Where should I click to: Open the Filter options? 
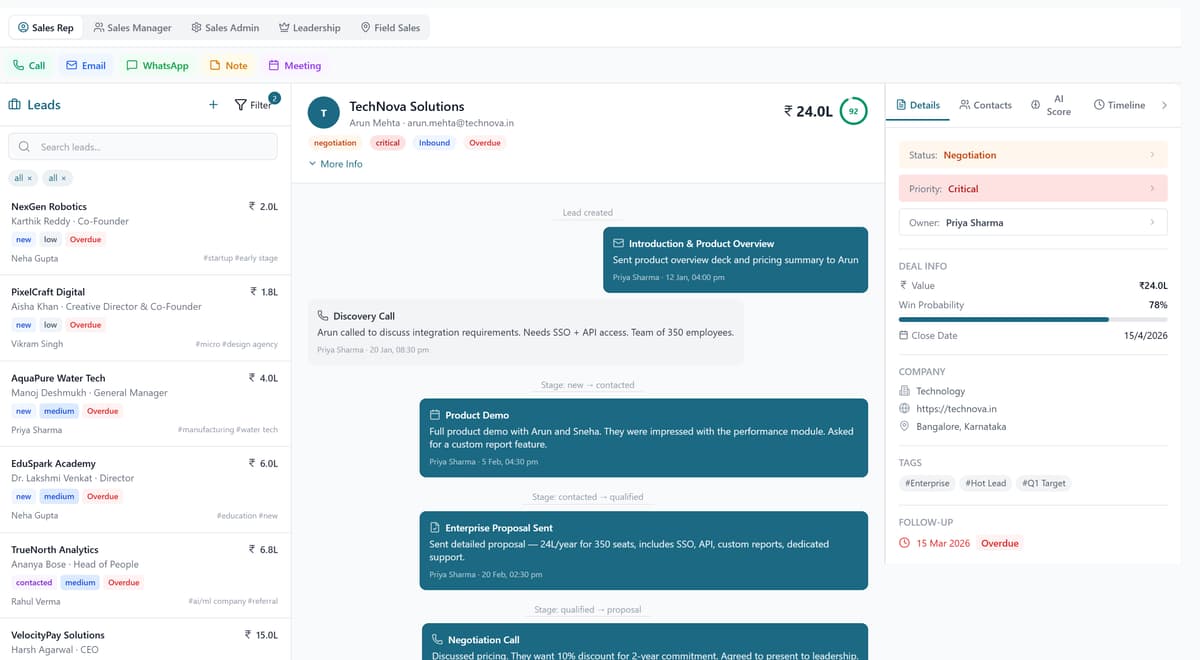(x=253, y=104)
